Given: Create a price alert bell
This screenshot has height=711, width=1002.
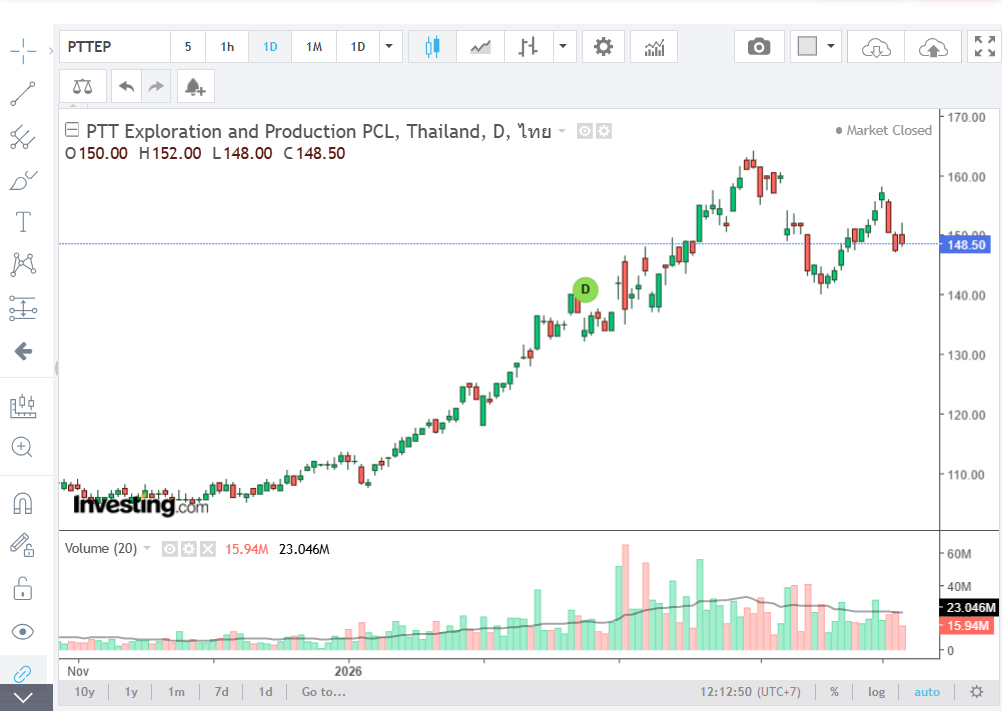Looking at the screenshot, I should coord(195,86).
